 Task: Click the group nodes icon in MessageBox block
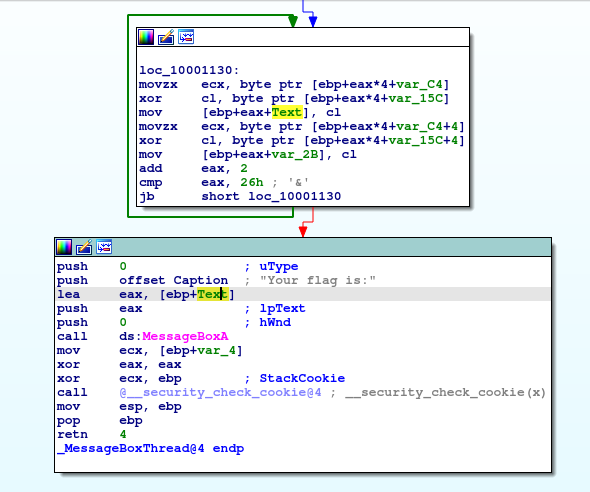click(104, 247)
